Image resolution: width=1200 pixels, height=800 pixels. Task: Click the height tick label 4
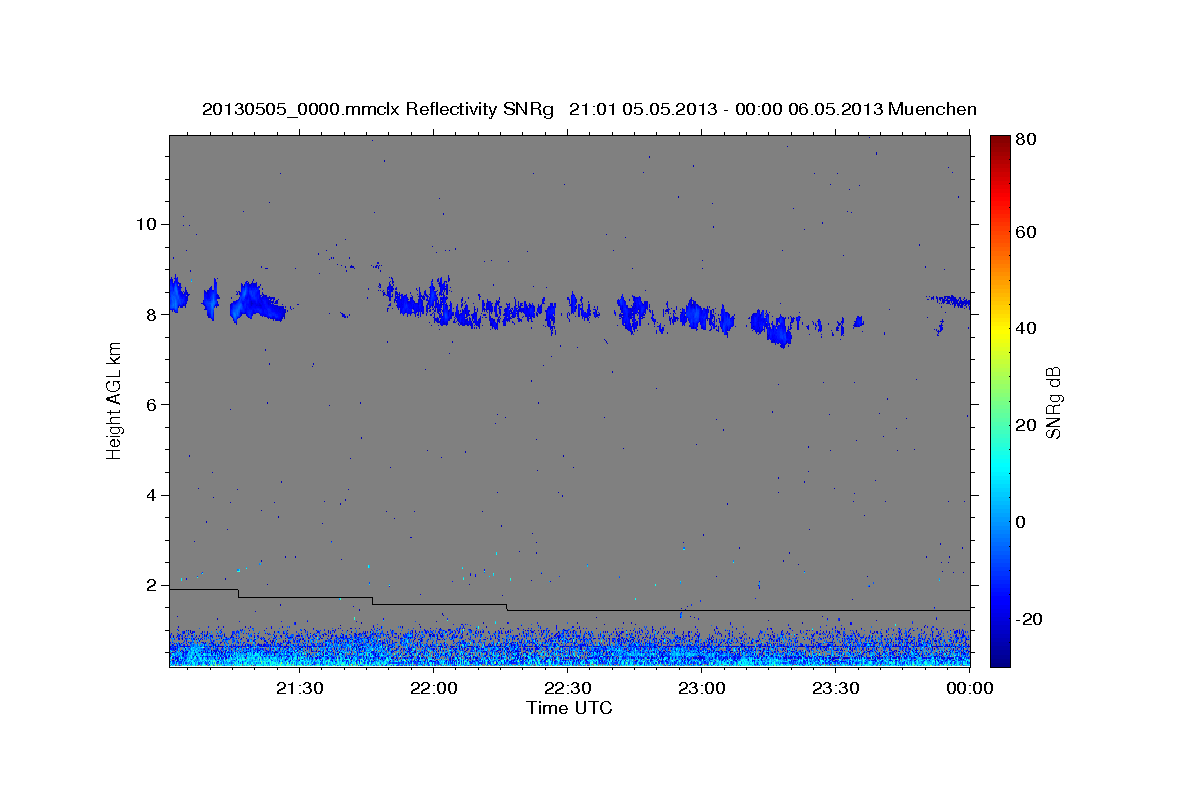point(152,495)
